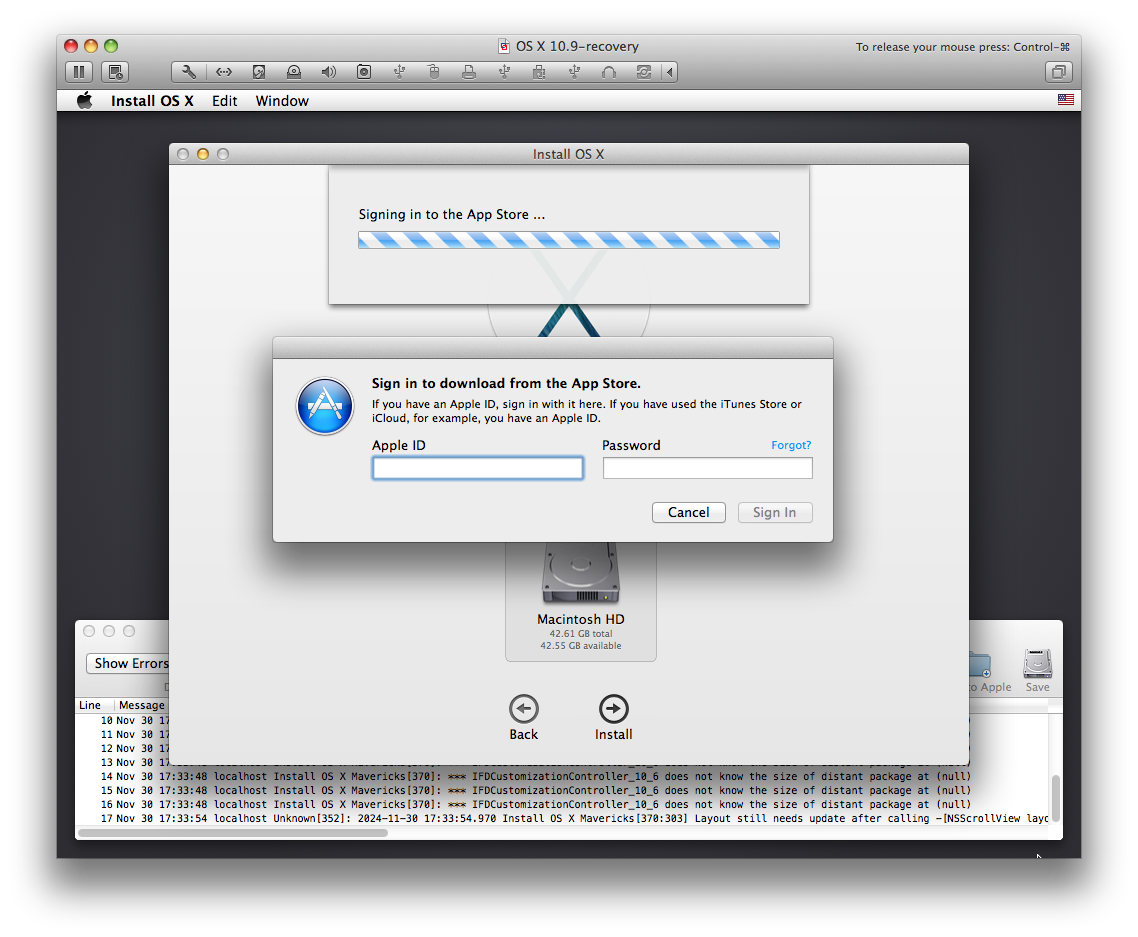Click the sharing sync icon in toolbar
The width and height of the screenshot is (1138, 937).
644,72
